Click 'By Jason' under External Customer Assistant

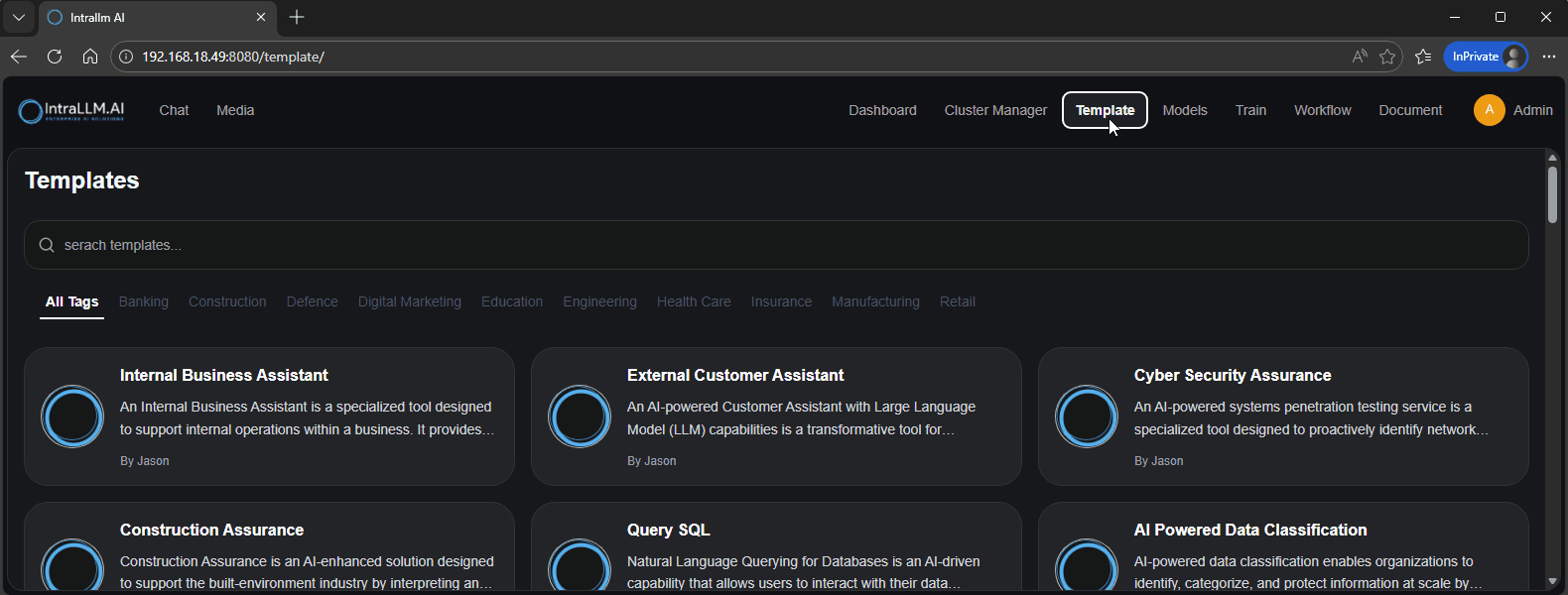pos(652,461)
